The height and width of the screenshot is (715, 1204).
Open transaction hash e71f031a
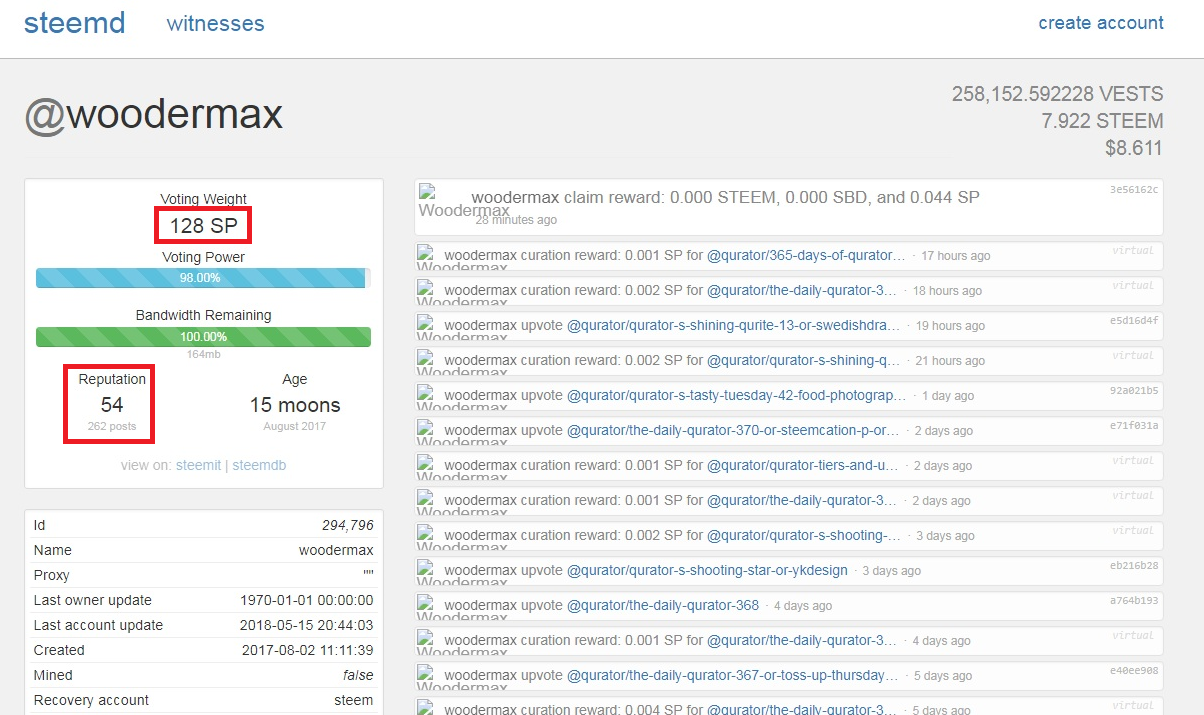(1134, 425)
